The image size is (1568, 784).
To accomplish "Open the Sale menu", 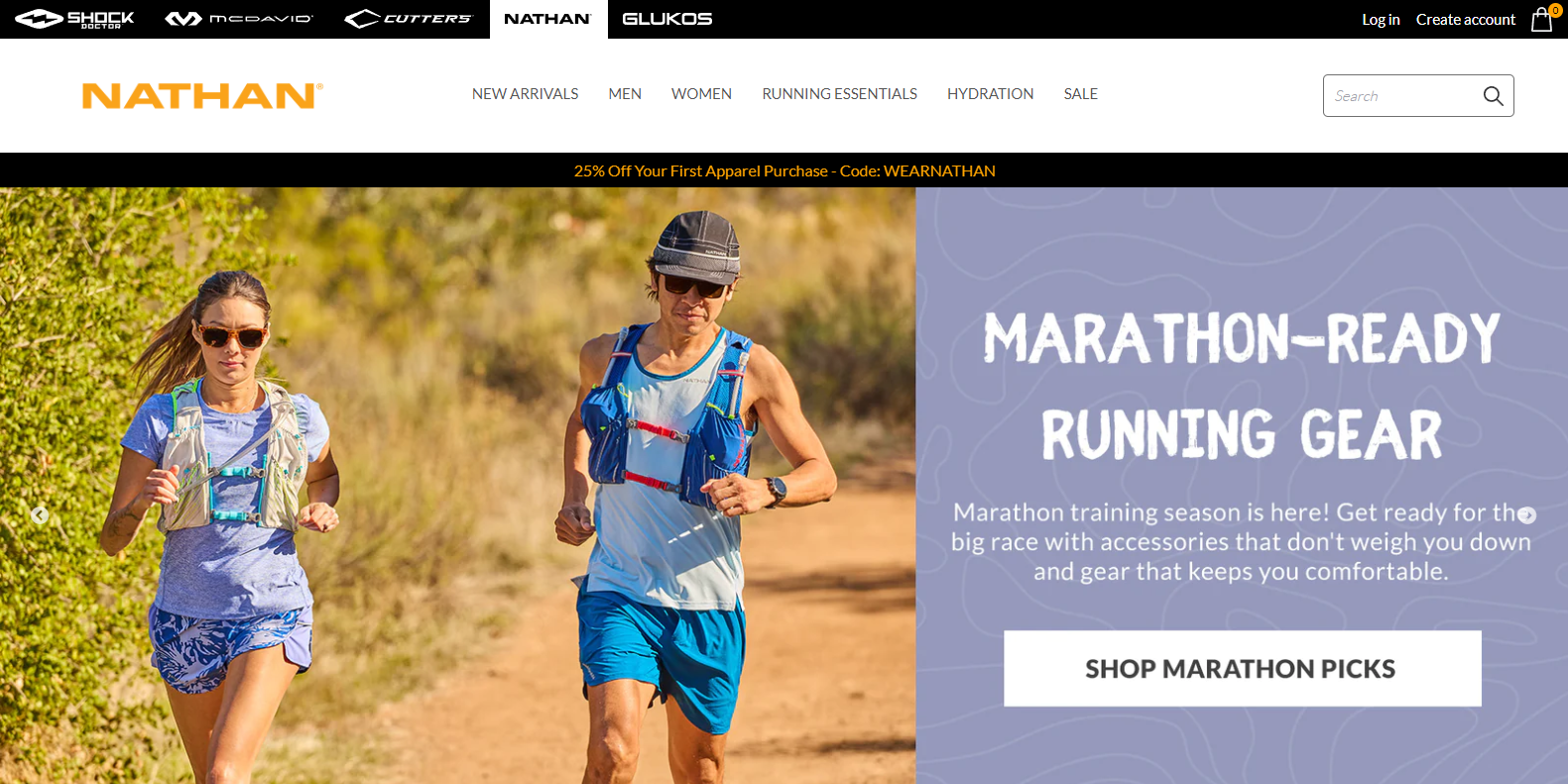I will click(x=1080, y=94).
